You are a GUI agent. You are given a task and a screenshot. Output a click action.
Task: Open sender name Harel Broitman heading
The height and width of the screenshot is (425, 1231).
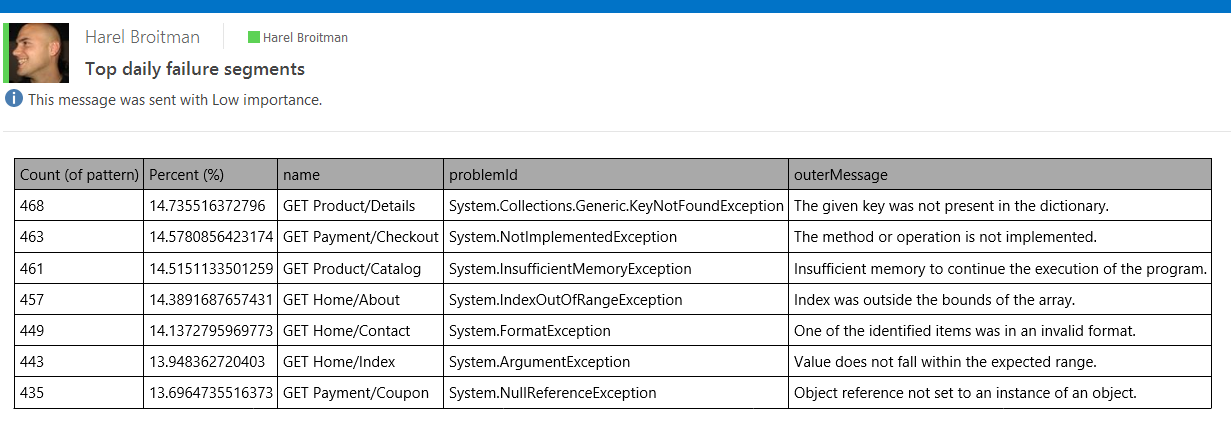tap(142, 37)
